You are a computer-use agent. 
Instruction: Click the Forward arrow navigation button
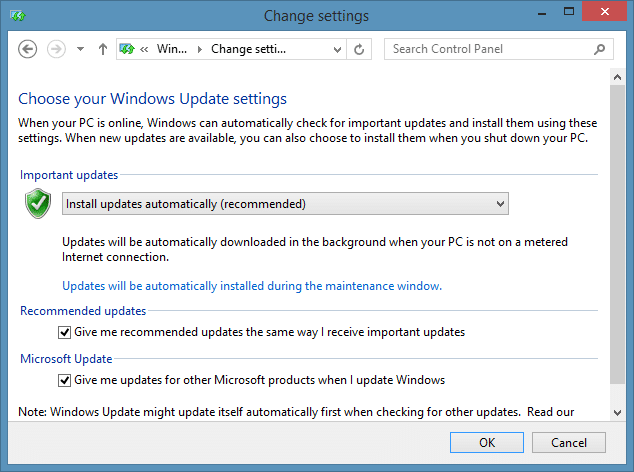point(56,49)
